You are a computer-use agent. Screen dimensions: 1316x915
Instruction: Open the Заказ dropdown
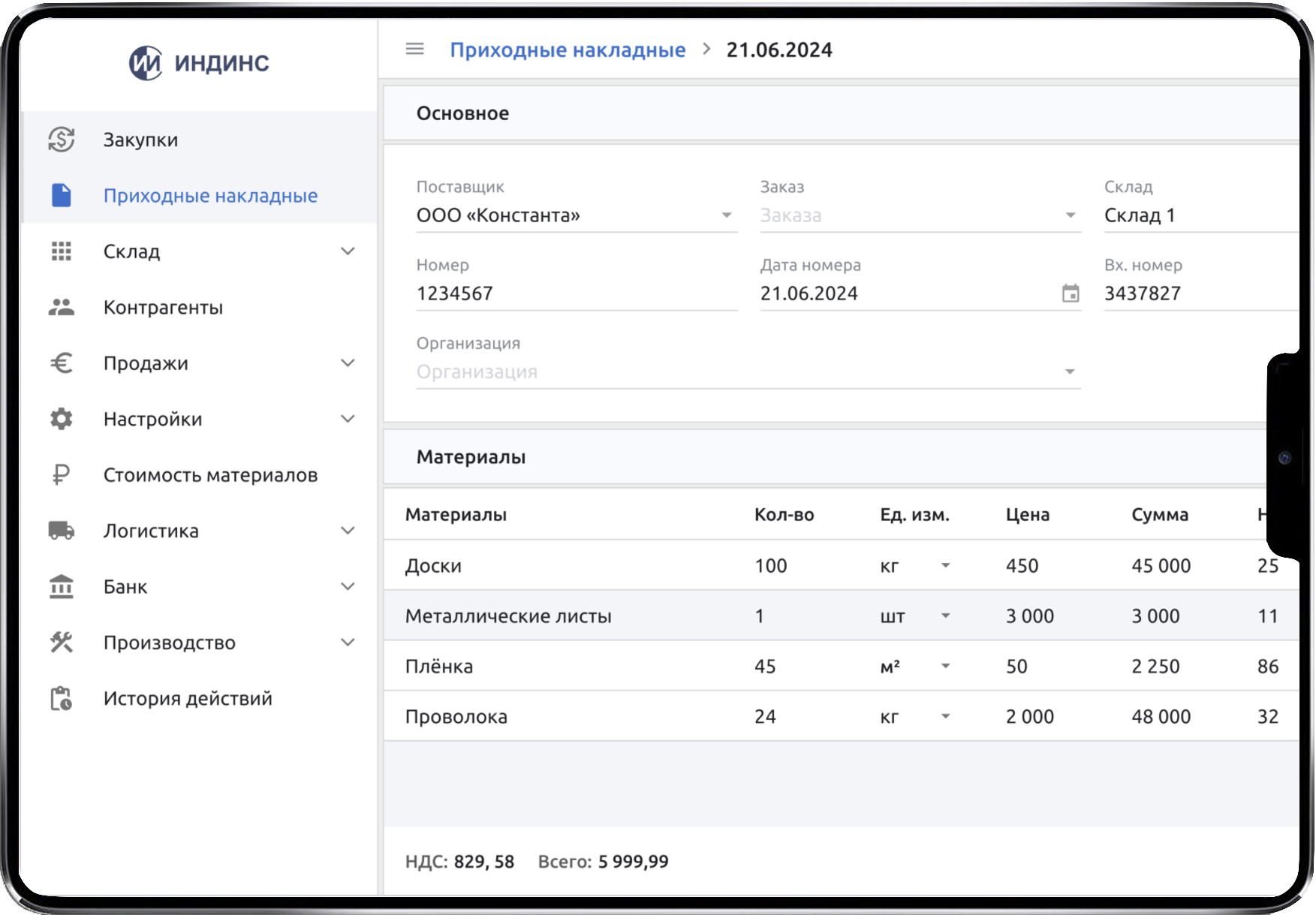(x=1069, y=215)
